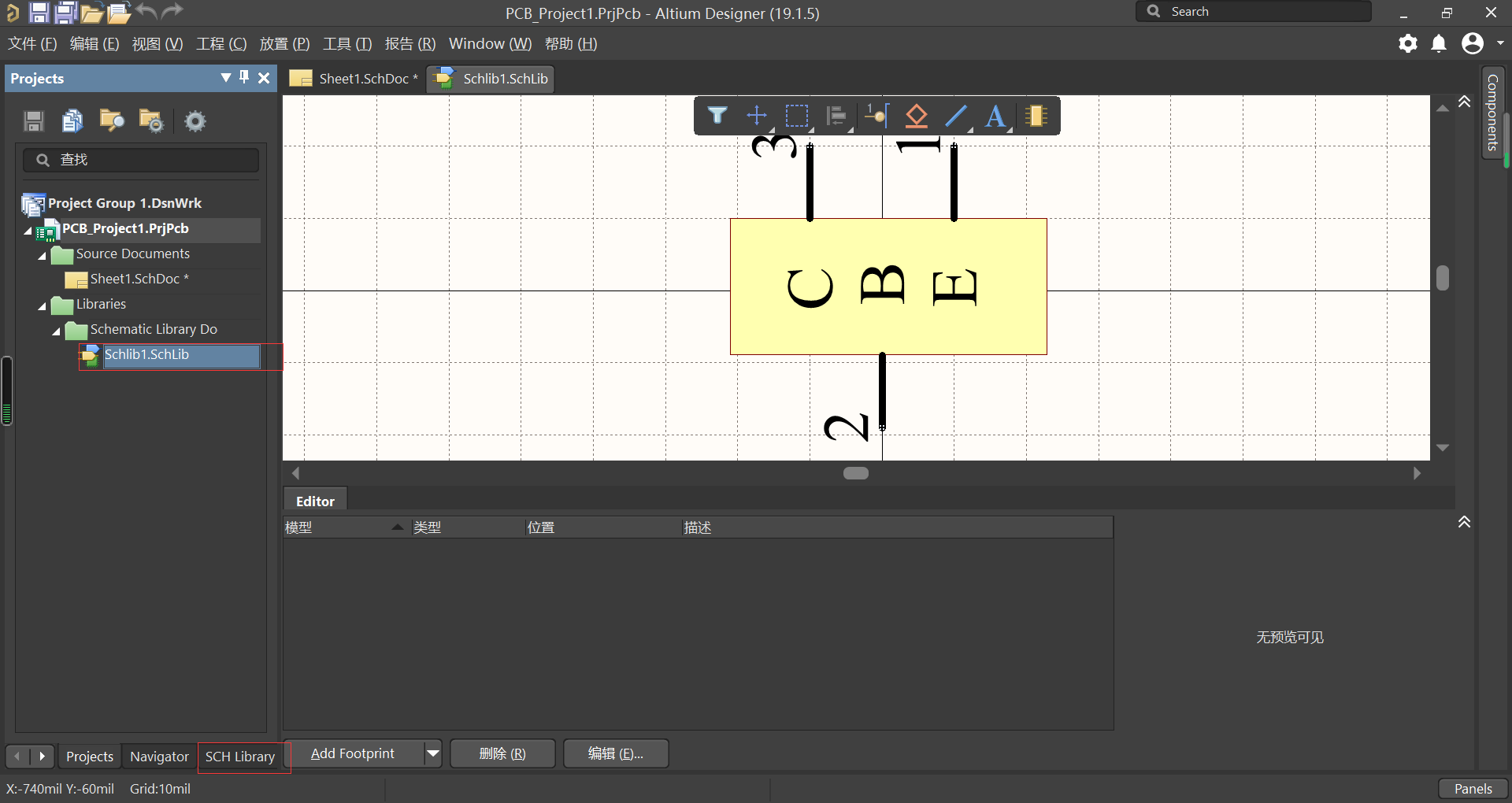Open the Components side panel
This screenshot has height=803, width=1512.
coord(1492,113)
